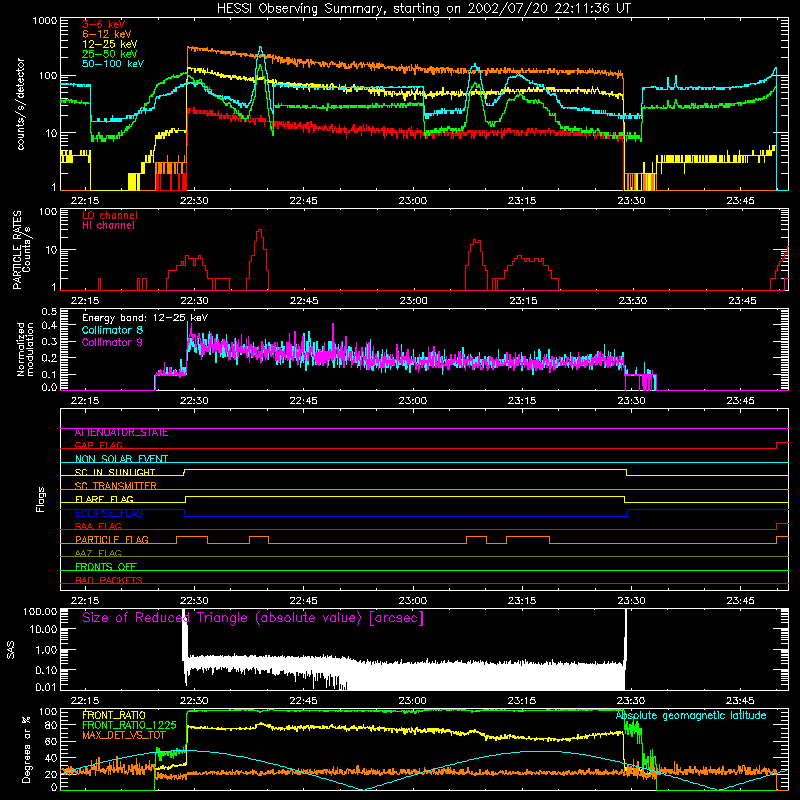Click the 0.5 value on modulation axis

coord(49,311)
